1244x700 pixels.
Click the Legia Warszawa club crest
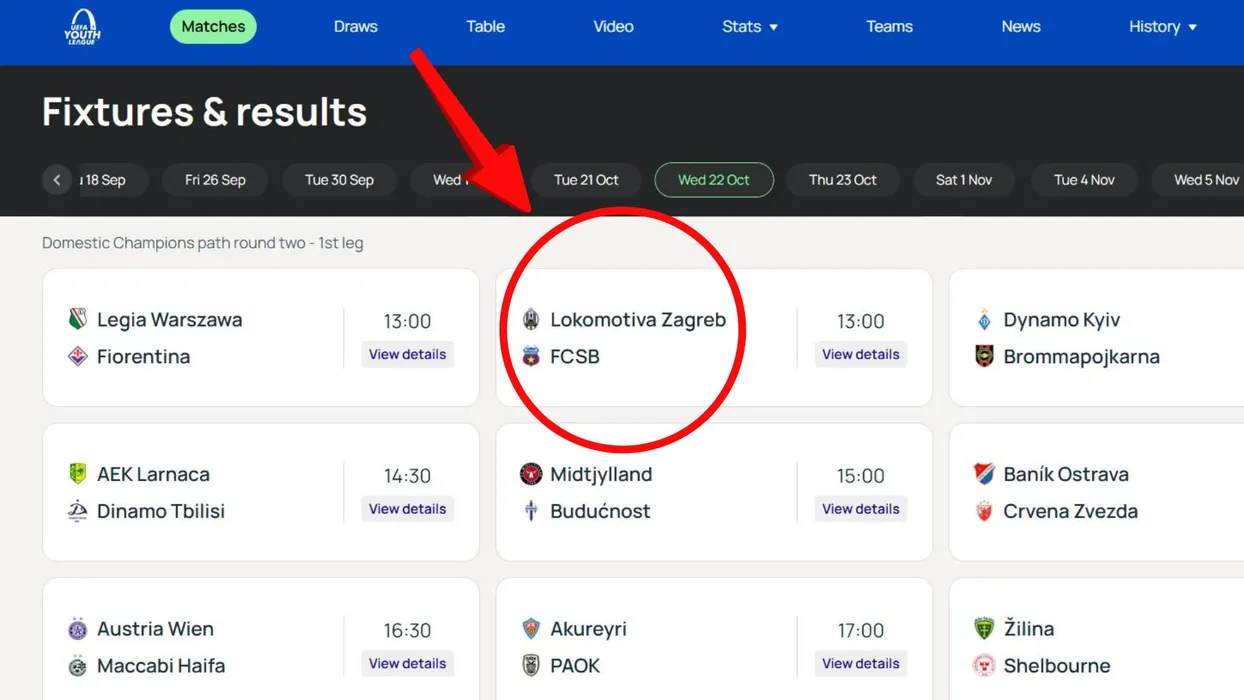(77, 320)
